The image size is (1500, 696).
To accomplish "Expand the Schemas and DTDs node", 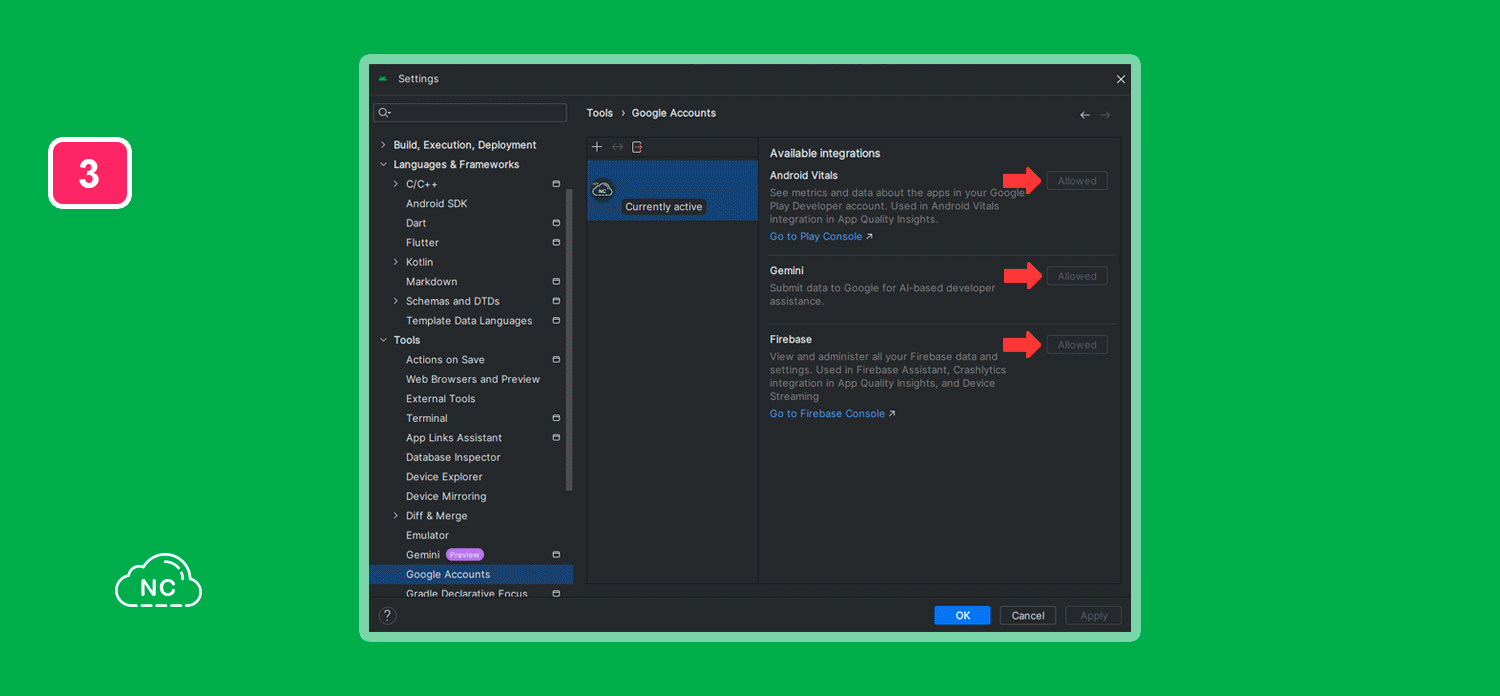I will [395, 301].
